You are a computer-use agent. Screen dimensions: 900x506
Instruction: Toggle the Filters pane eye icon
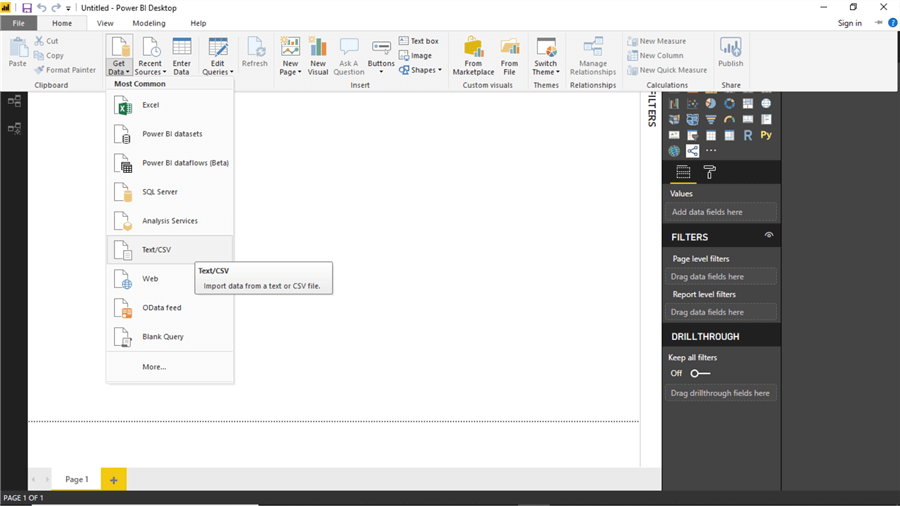tap(769, 235)
